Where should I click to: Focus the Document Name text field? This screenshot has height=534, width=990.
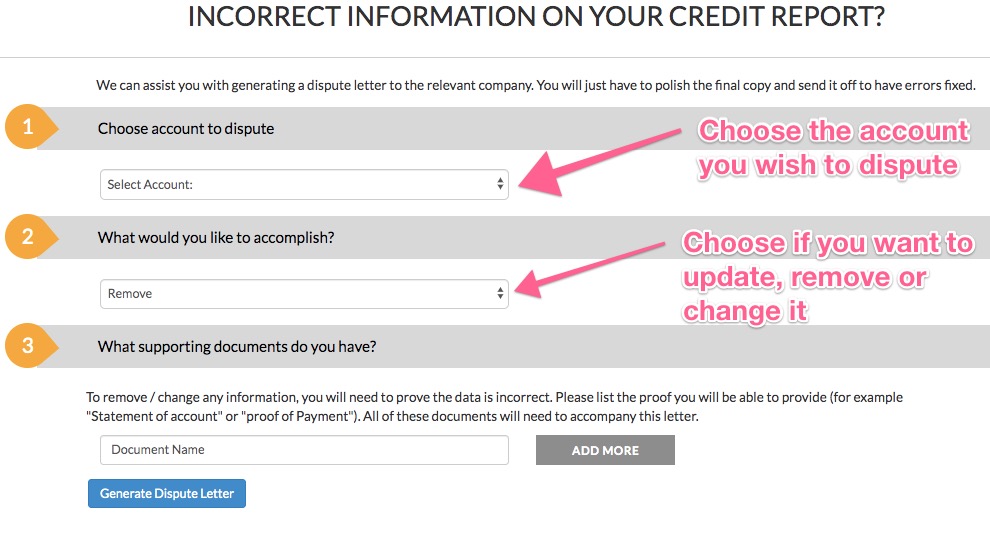(x=304, y=450)
